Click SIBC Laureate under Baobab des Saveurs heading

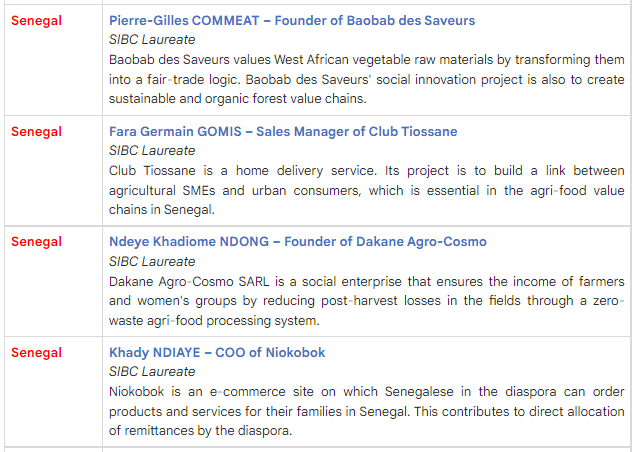(152, 40)
